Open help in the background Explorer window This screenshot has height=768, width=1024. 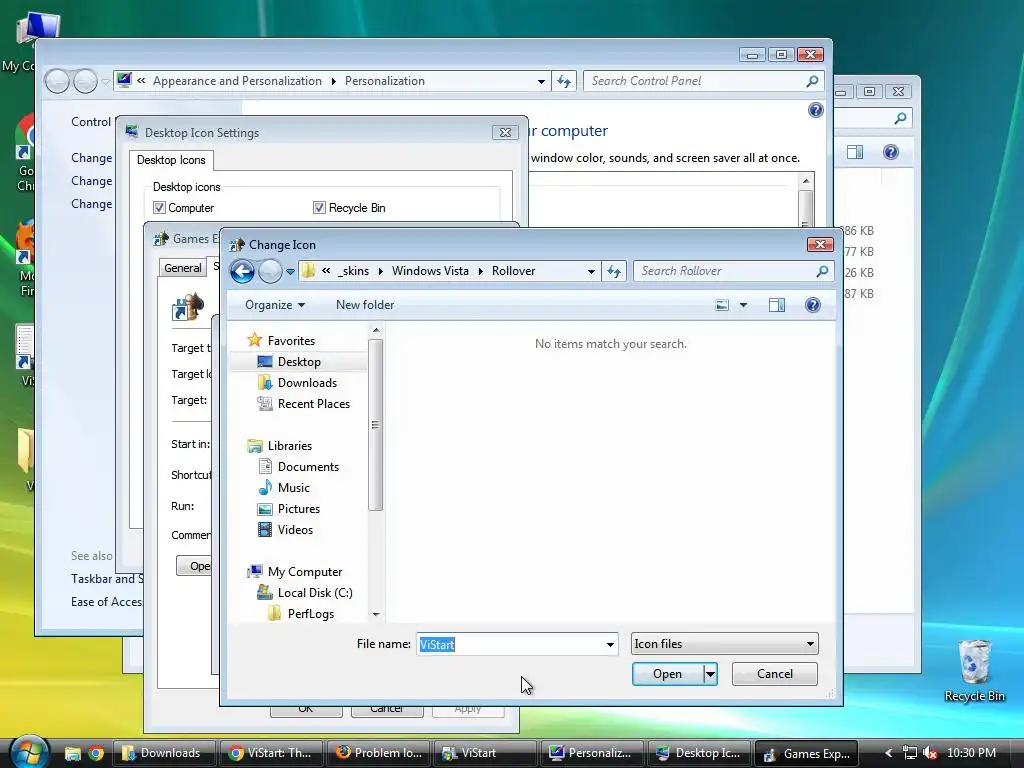pyautogui.click(x=891, y=152)
